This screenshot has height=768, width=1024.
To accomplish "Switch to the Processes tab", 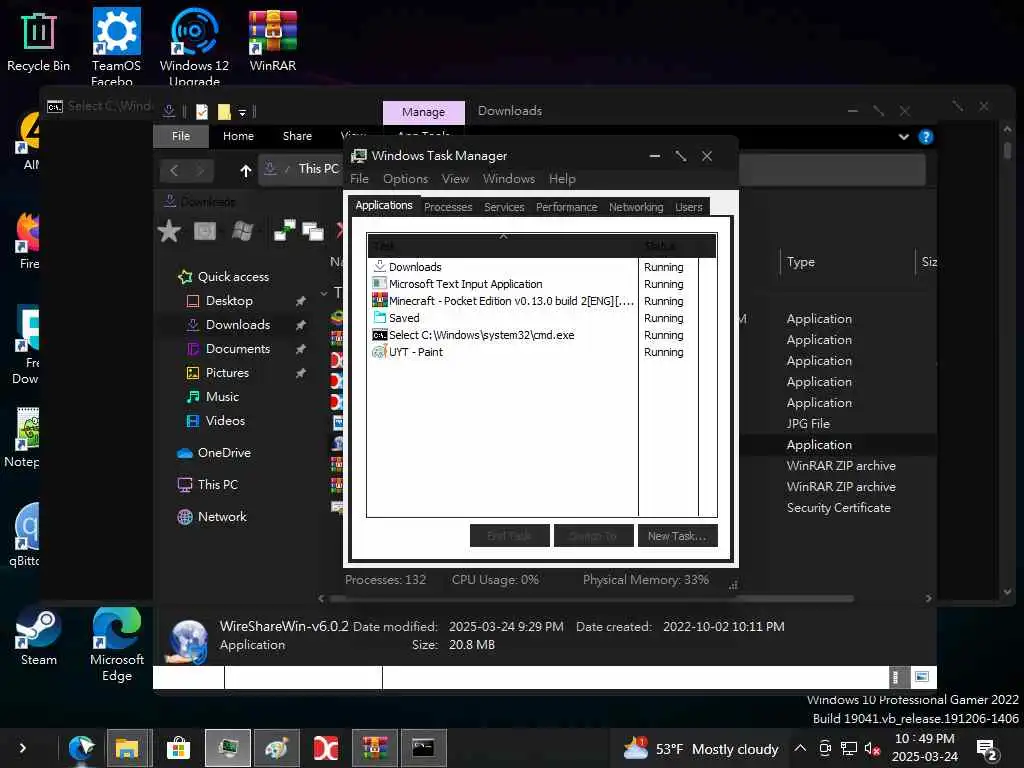I will coord(448,206).
